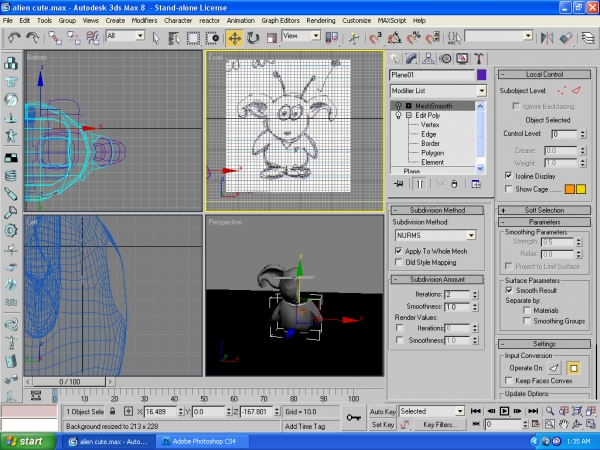600x450 pixels.
Task: Toggle the MeshSmooth modifier lightbulb
Action: point(398,106)
